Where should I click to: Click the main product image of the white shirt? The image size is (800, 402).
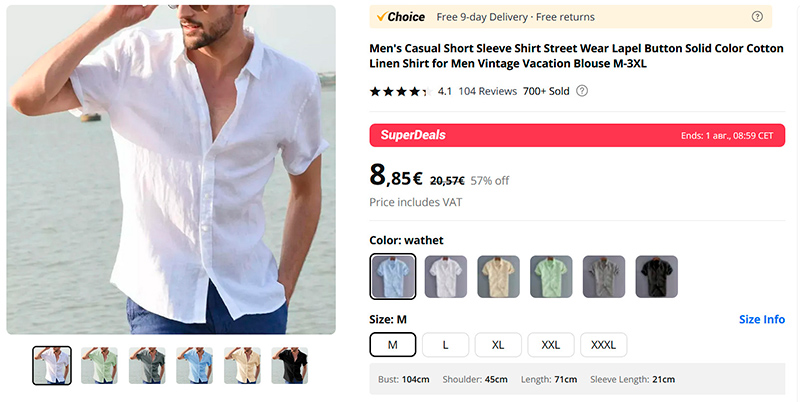(x=171, y=170)
